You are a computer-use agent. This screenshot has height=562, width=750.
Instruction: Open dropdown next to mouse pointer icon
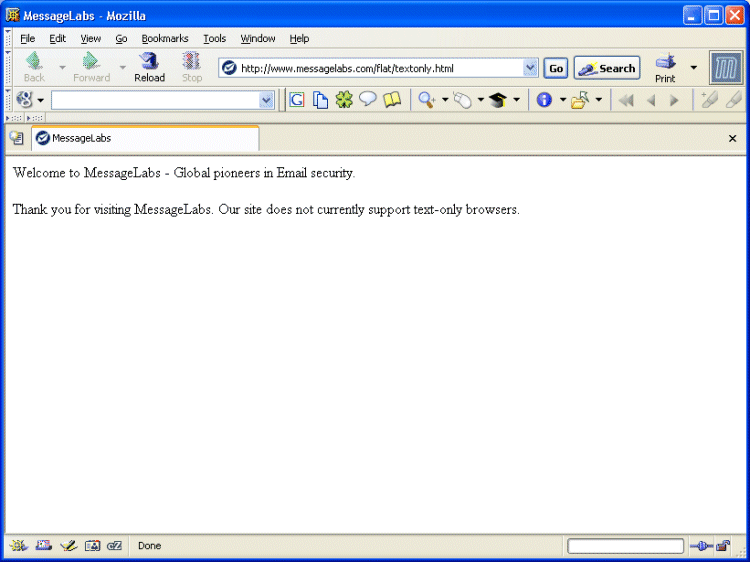click(481, 100)
